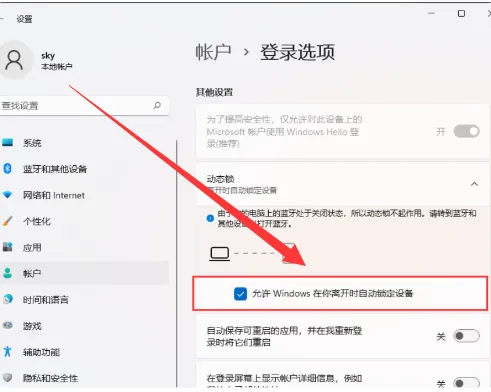Click the 辅助功能 accessibility icon

(7, 352)
